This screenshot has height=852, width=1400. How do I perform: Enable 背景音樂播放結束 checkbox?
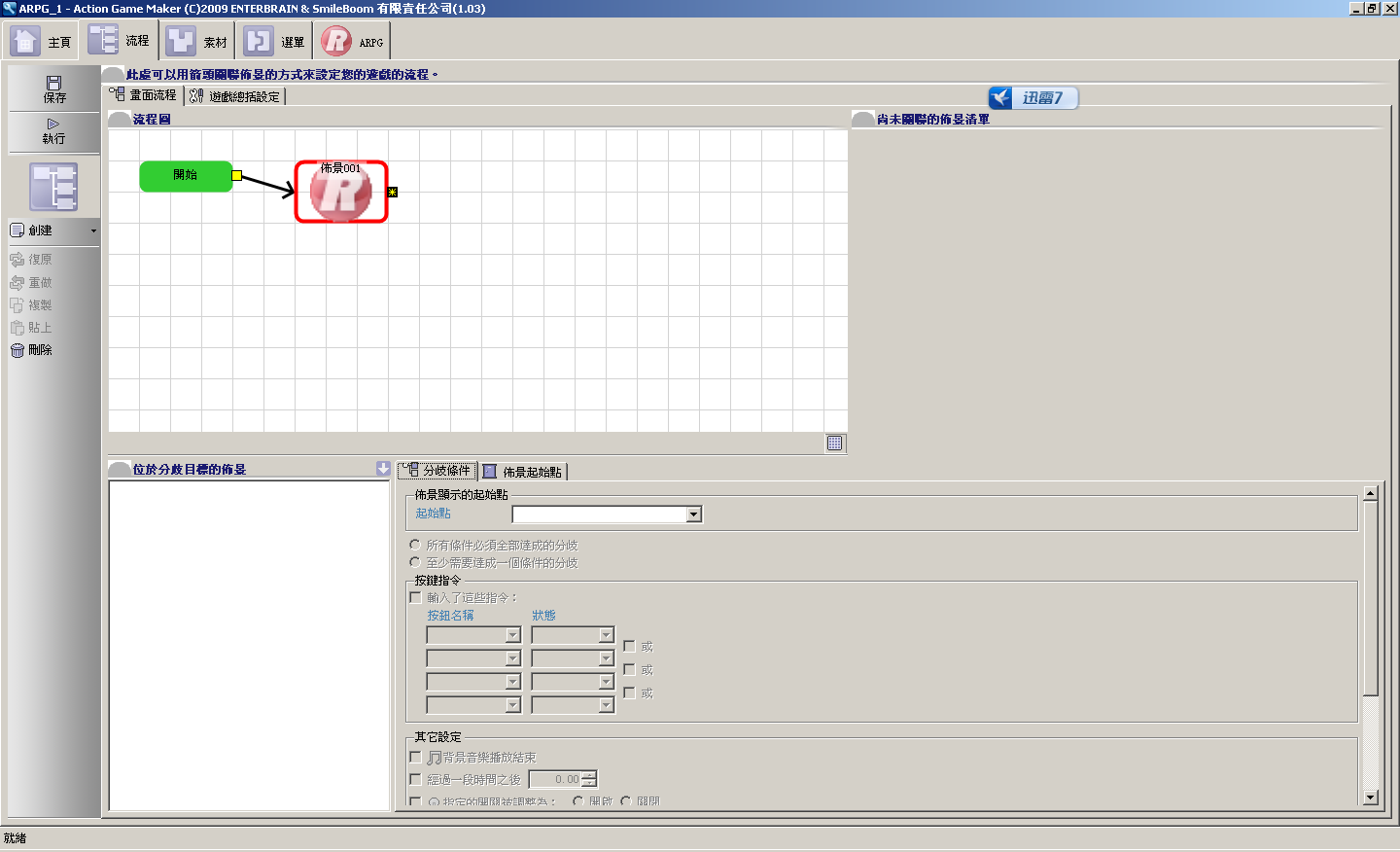pyautogui.click(x=415, y=757)
